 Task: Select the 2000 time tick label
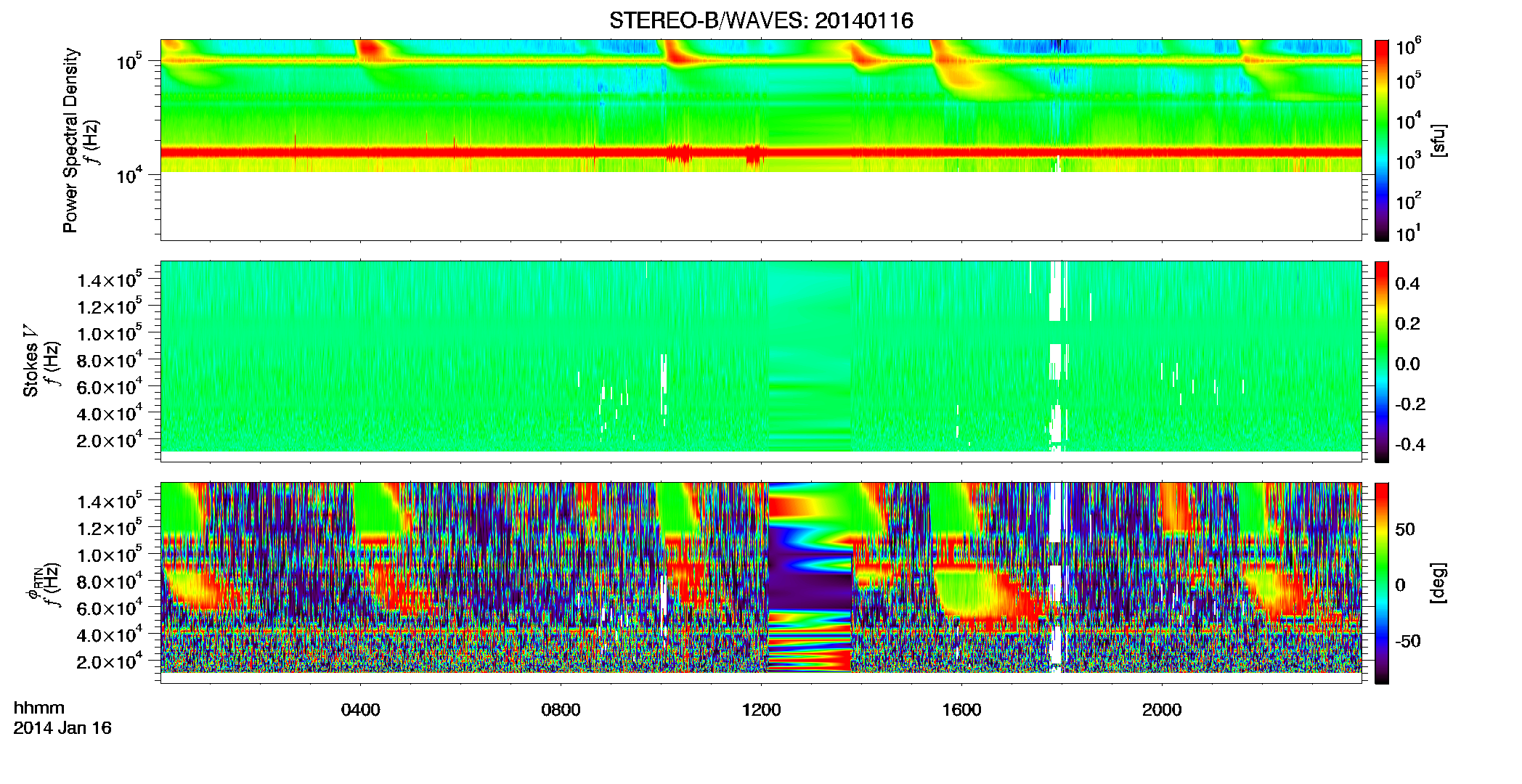tap(1163, 710)
